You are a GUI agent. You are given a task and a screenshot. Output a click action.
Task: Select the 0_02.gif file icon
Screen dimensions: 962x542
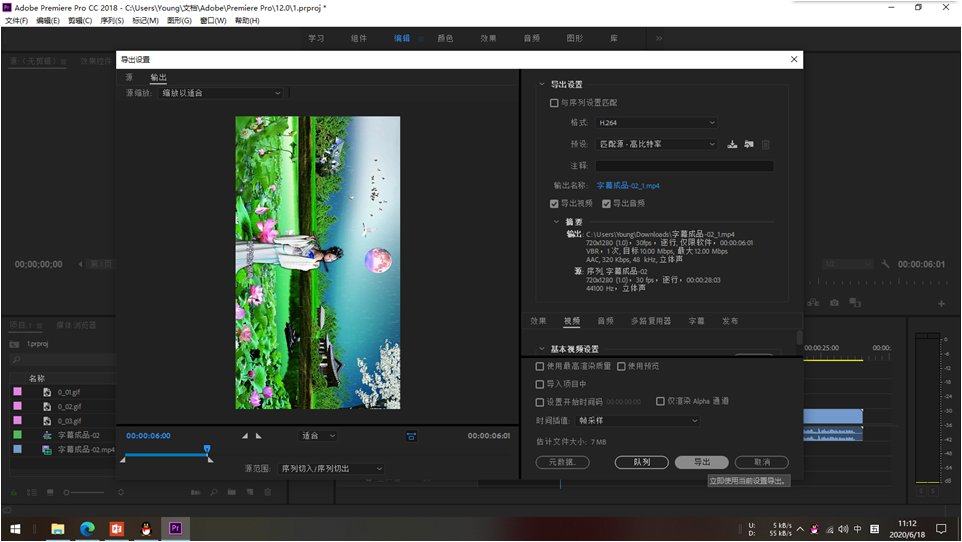coord(47,406)
